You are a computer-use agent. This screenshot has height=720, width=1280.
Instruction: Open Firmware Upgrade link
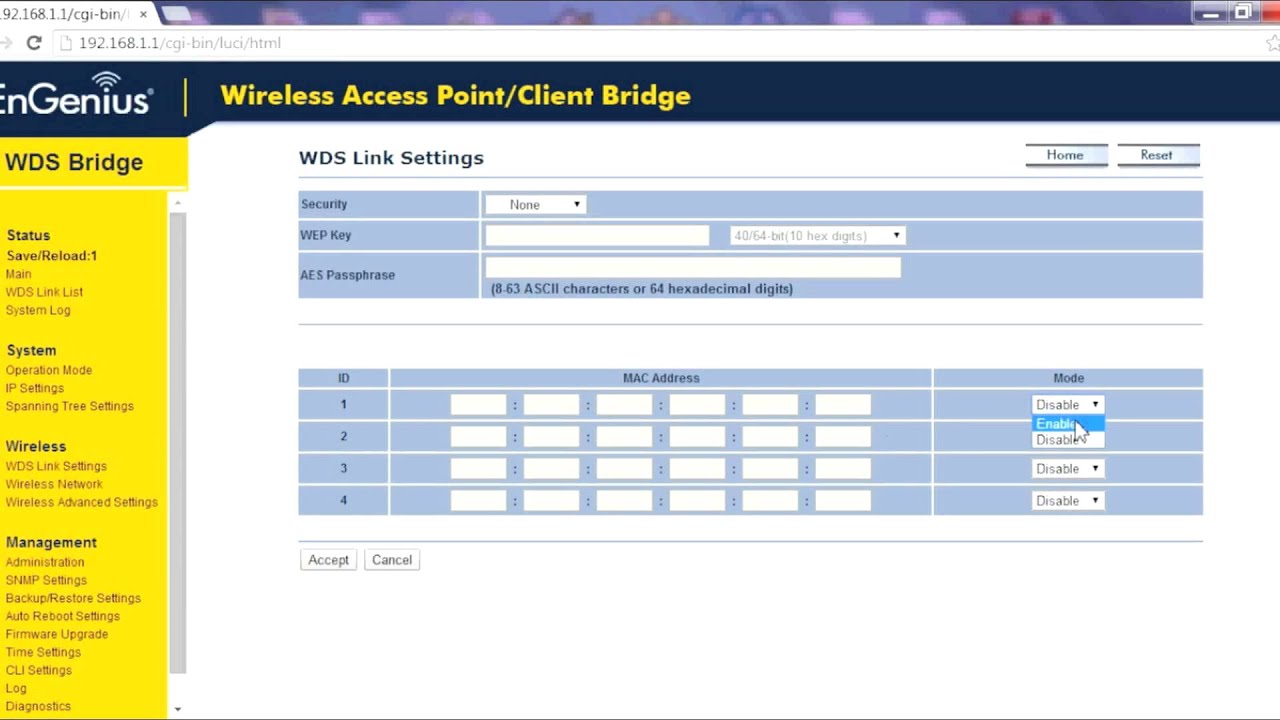coord(57,634)
